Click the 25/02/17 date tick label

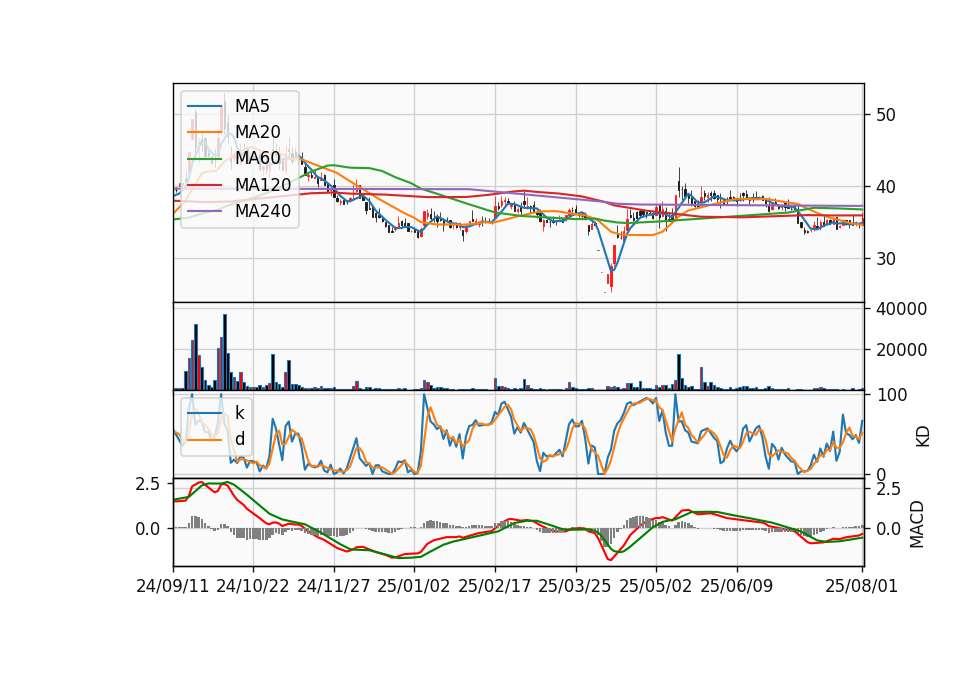point(495,587)
